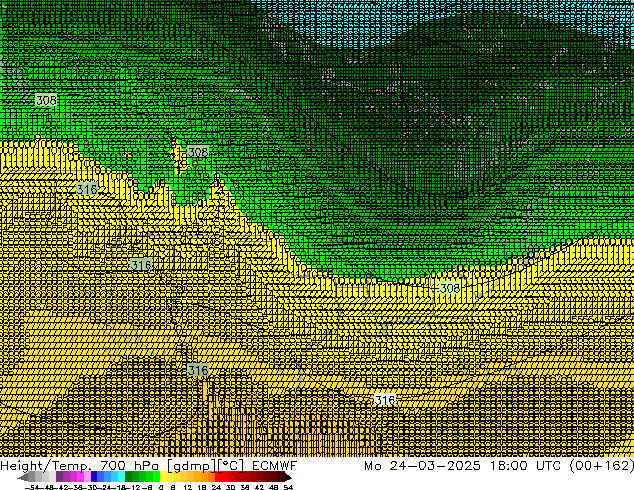
Task: Pick the blue swatch in the color scale
Action: [x=104, y=478]
